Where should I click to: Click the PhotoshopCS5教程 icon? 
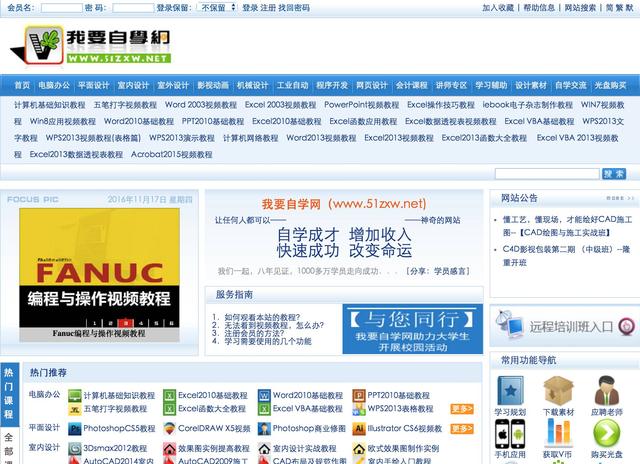[74, 429]
